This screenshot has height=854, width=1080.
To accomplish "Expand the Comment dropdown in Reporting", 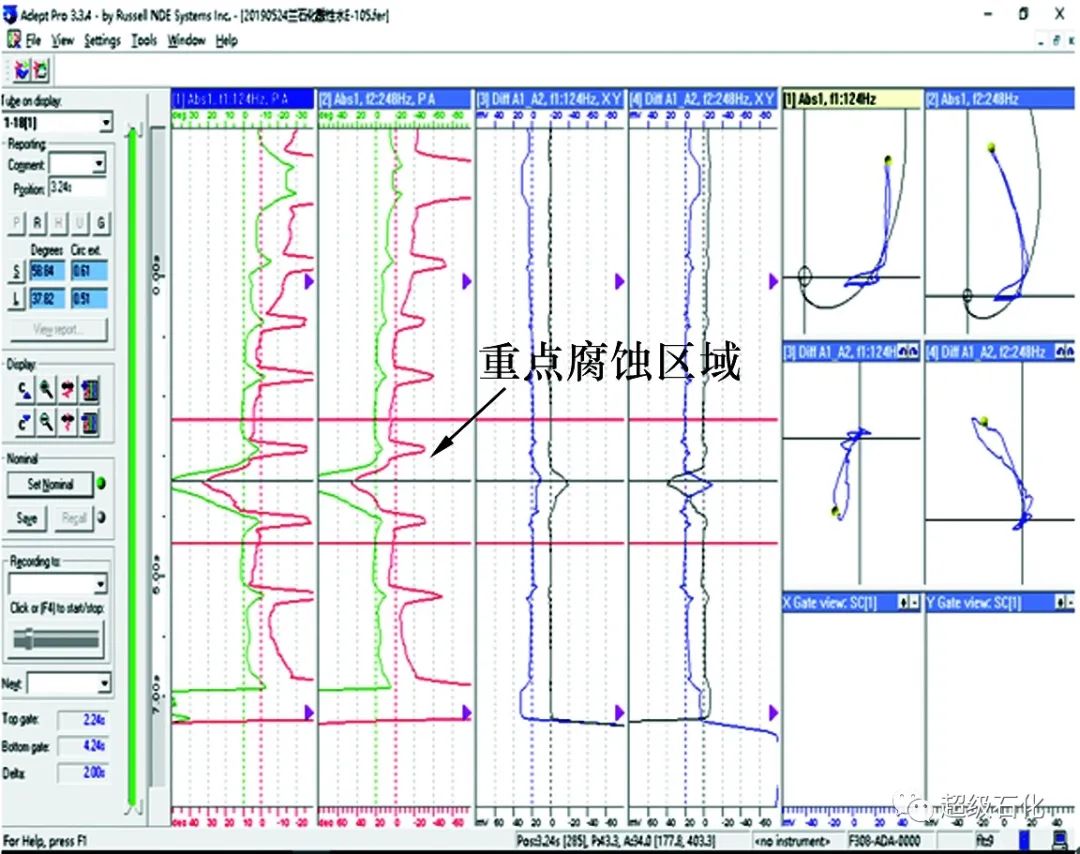I will coord(98,165).
